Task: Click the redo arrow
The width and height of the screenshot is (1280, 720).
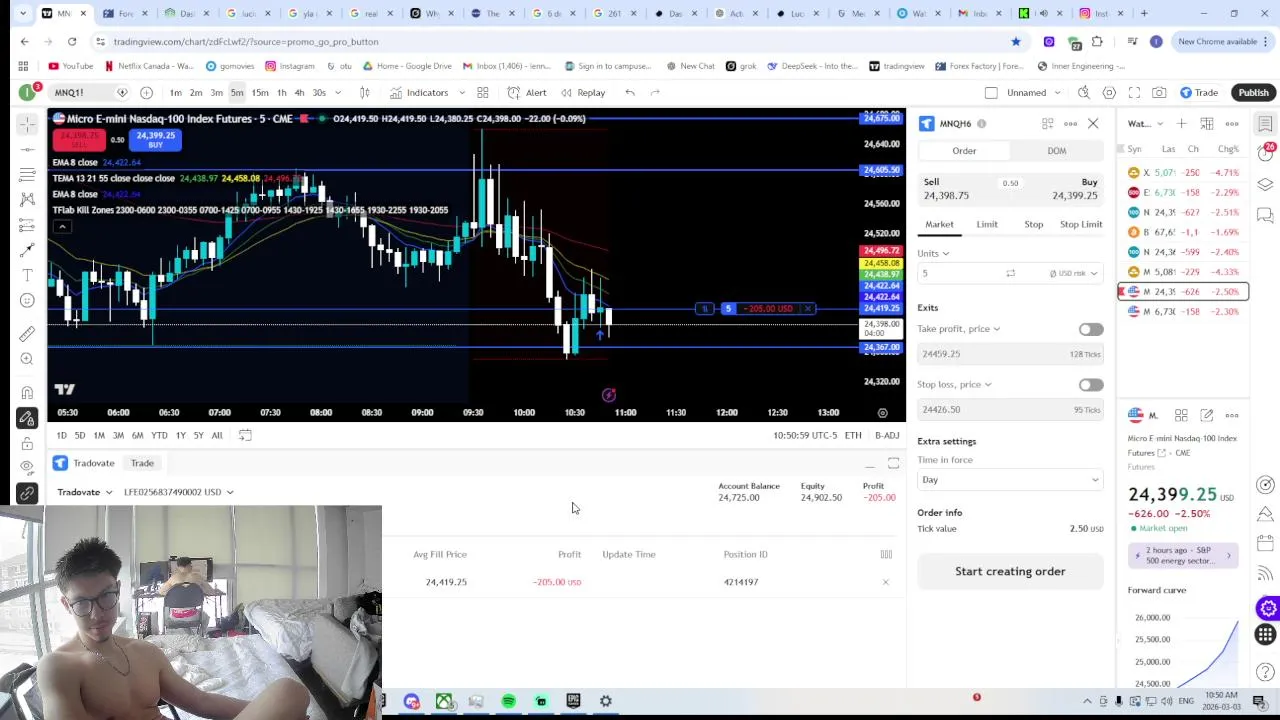Action: 655,93
